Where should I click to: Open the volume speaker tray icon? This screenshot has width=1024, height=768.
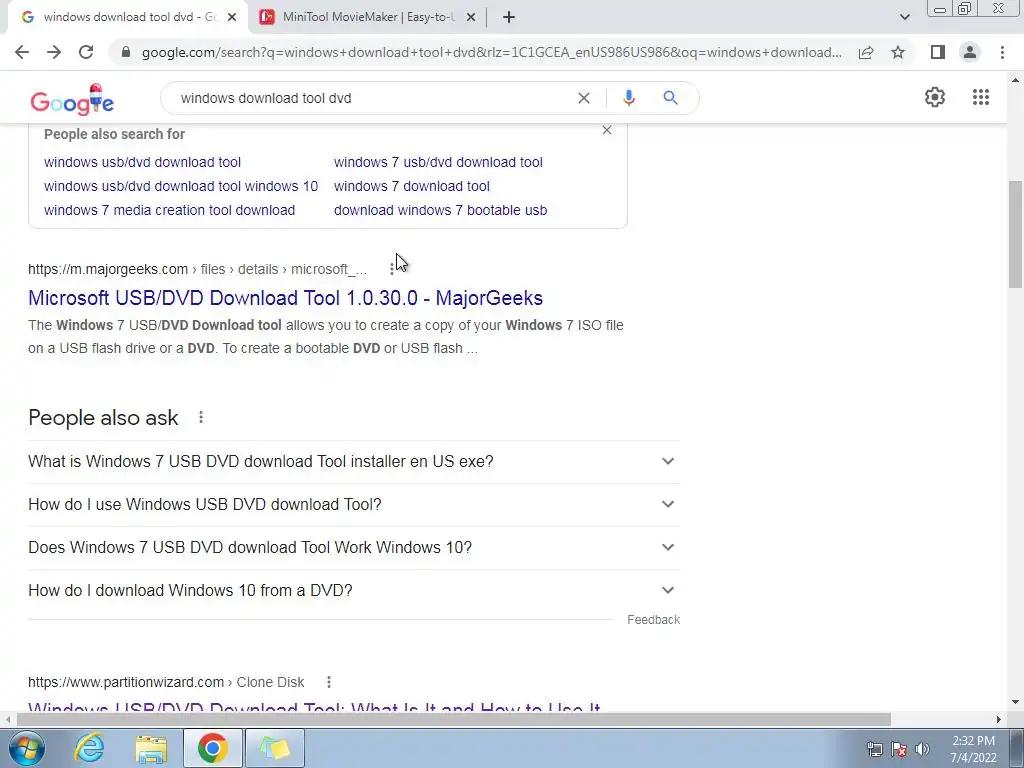point(922,748)
